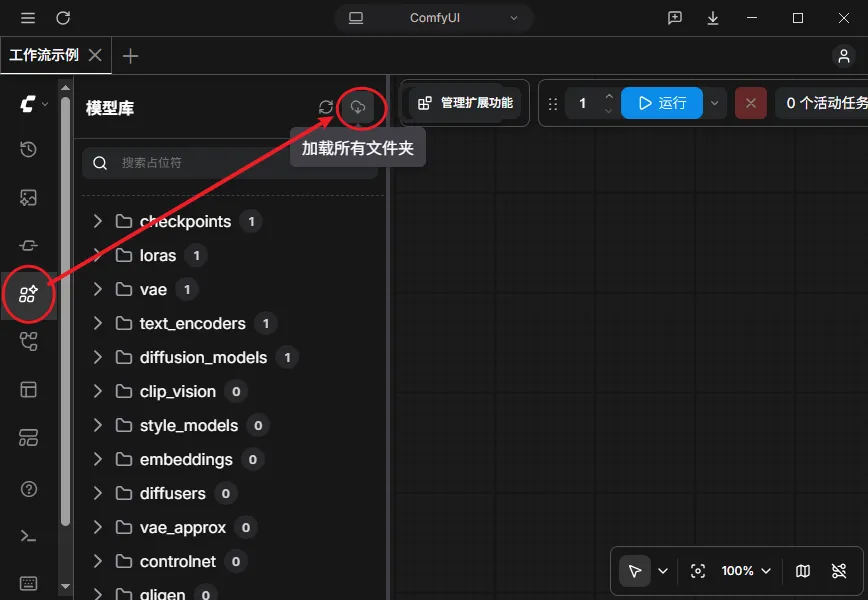
Task: Click the blue 运行 run button
Action: pos(662,103)
